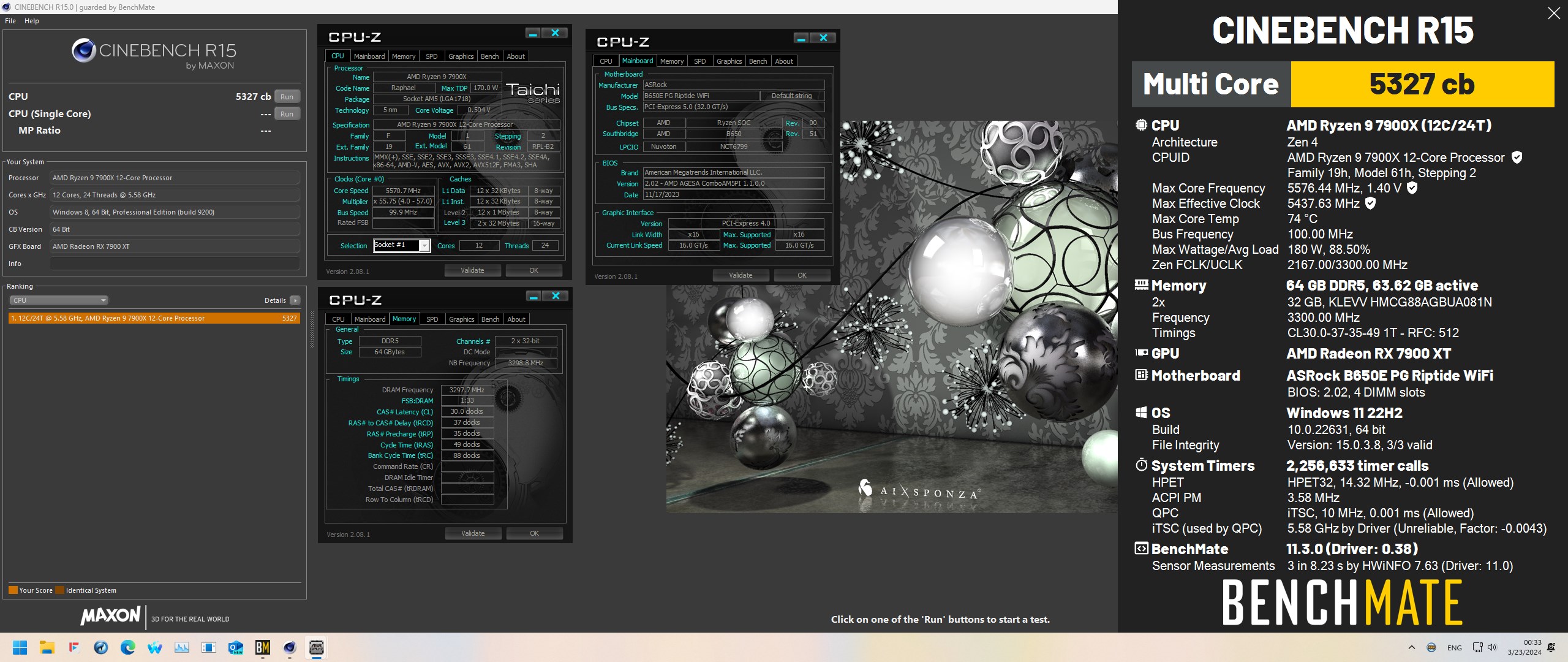
Task: Open the notifications bell icon
Action: 1551,647
